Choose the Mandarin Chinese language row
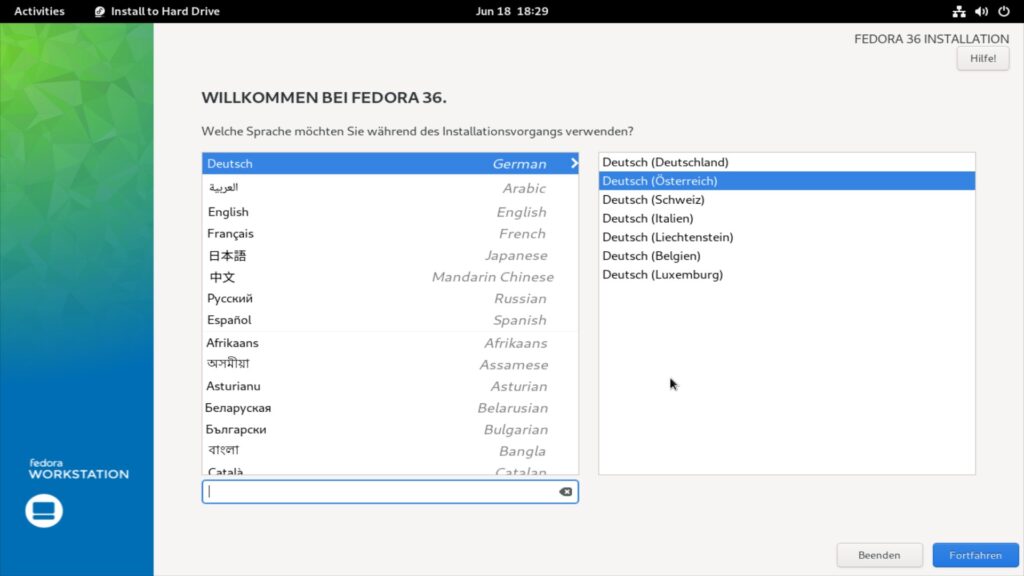The width and height of the screenshot is (1024, 576). coord(390,277)
